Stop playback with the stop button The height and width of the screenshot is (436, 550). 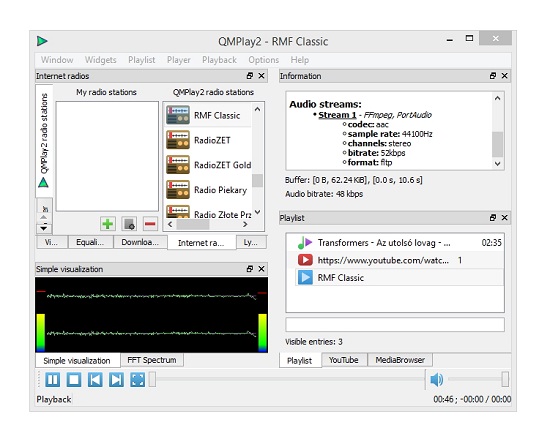pyautogui.click(x=74, y=380)
